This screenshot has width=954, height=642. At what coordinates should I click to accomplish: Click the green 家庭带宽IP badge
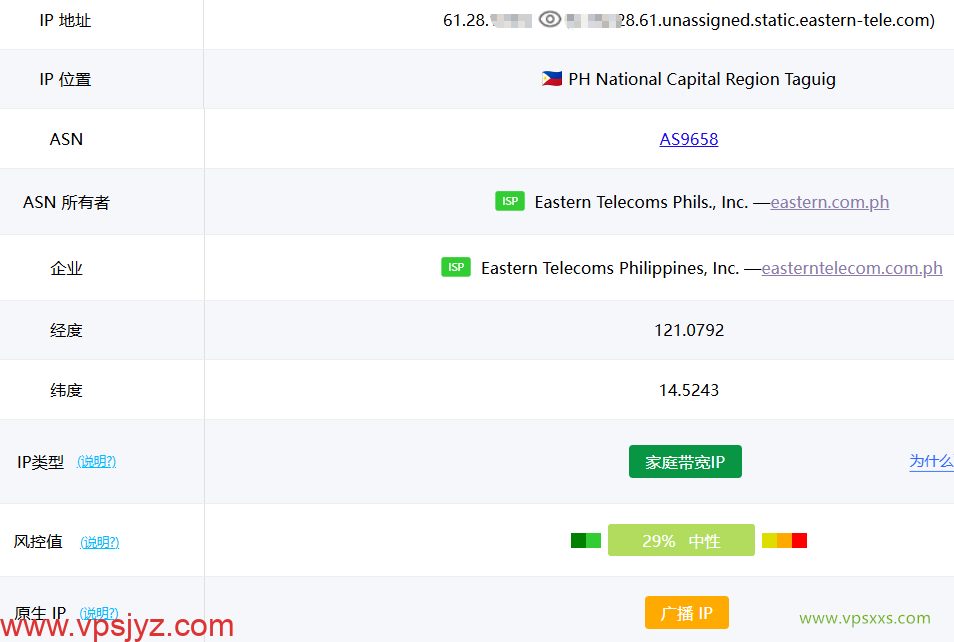tap(685, 462)
